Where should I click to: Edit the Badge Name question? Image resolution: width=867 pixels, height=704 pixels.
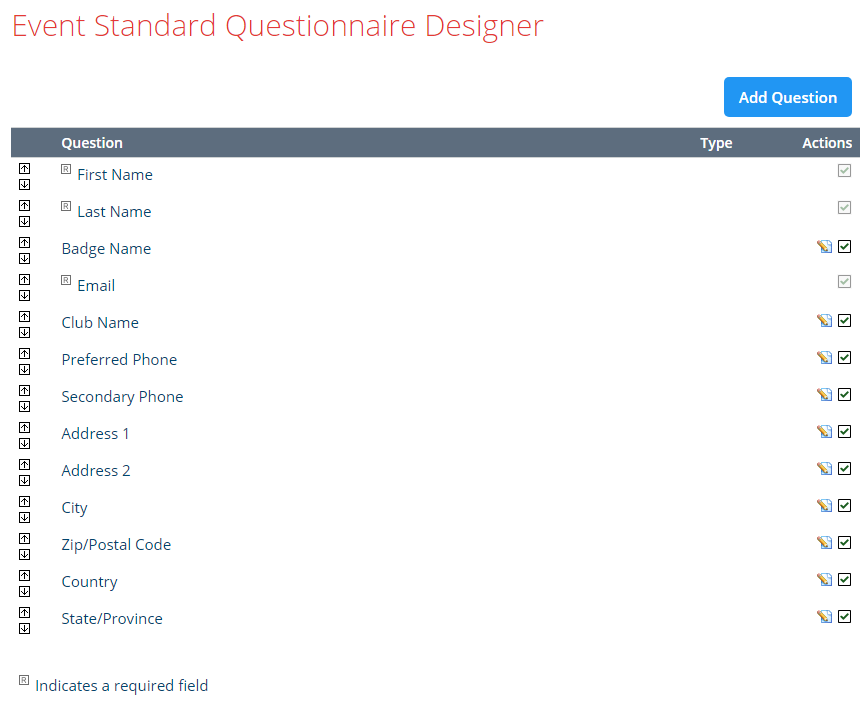pos(824,247)
